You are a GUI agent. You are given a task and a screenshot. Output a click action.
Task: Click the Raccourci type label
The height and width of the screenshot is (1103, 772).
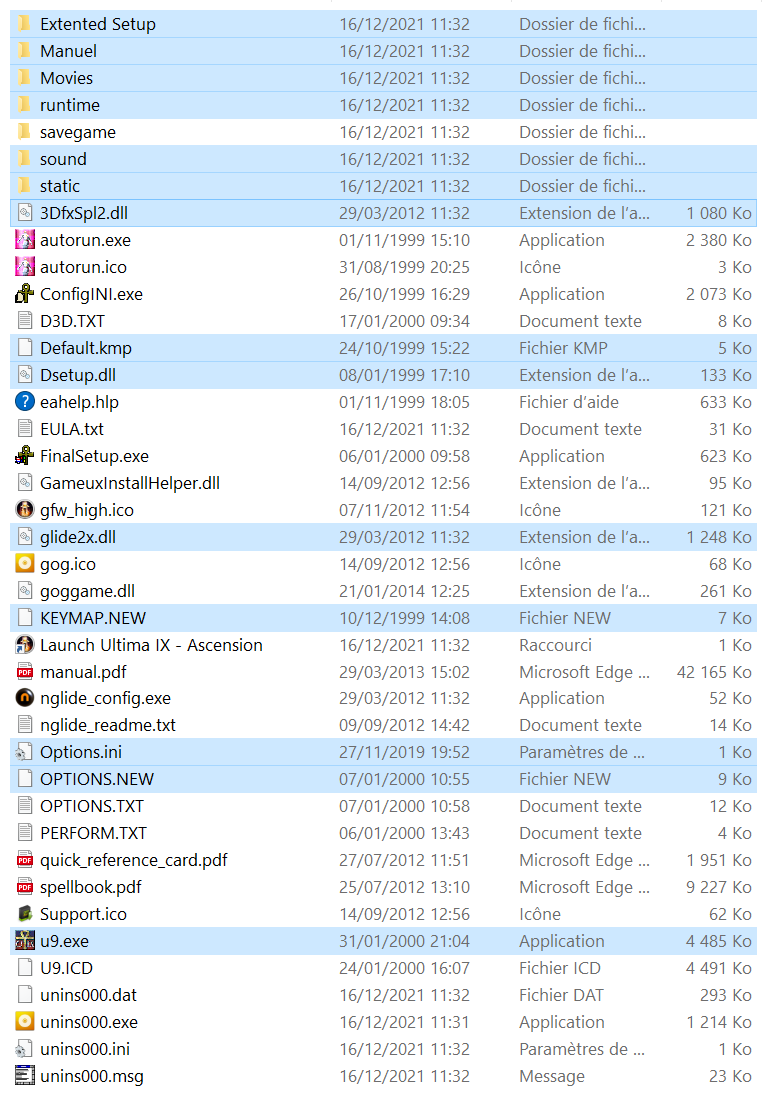coord(555,644)
